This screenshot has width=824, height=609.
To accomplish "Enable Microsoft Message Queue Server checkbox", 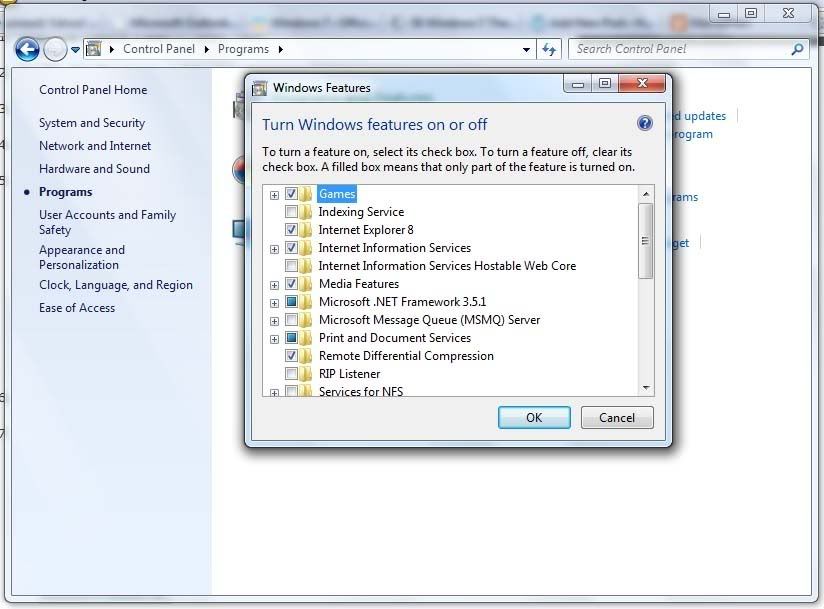I will [291, 320].
